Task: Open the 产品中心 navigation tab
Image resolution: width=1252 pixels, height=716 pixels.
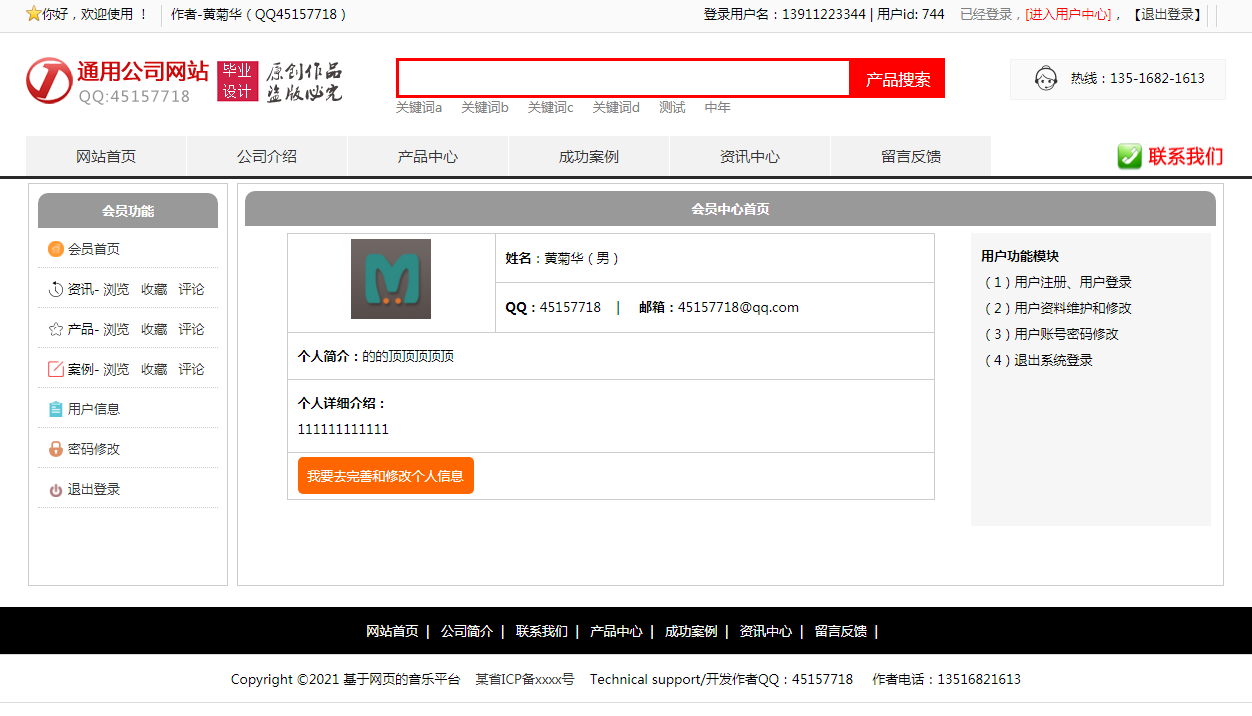Action: pyautogui.click(x=428, y=156)
